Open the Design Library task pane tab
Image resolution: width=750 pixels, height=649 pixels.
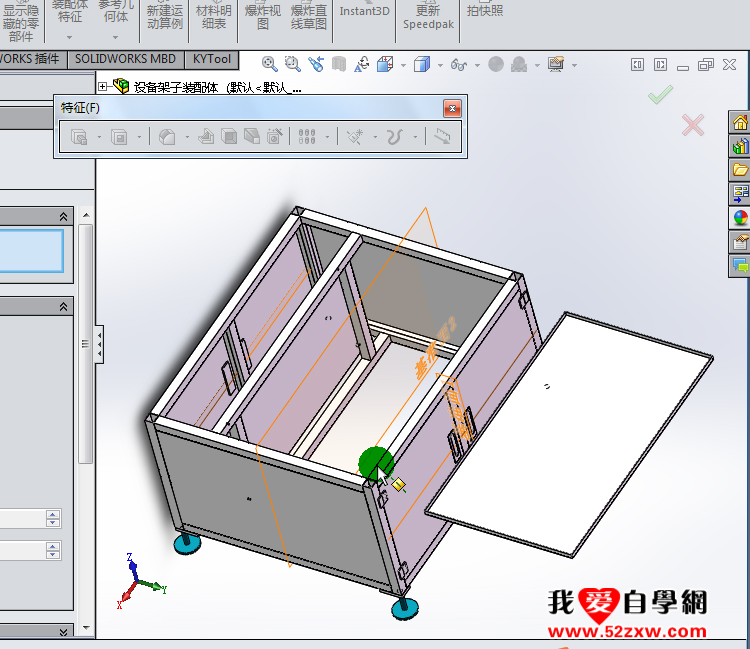tap(740, 146)
